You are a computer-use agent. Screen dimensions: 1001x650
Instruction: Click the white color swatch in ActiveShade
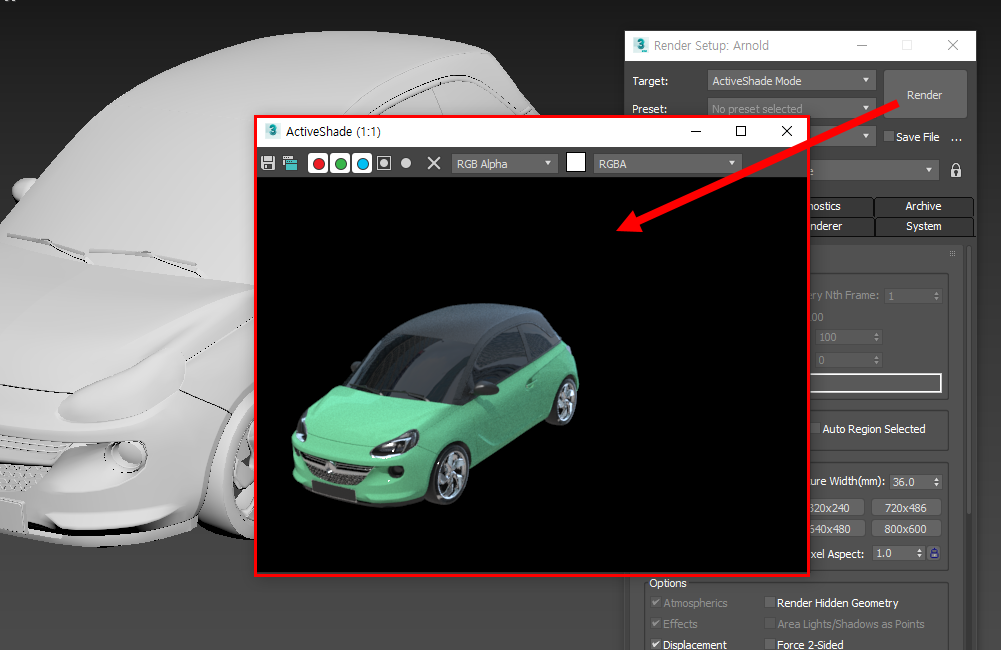coord(576,163)
